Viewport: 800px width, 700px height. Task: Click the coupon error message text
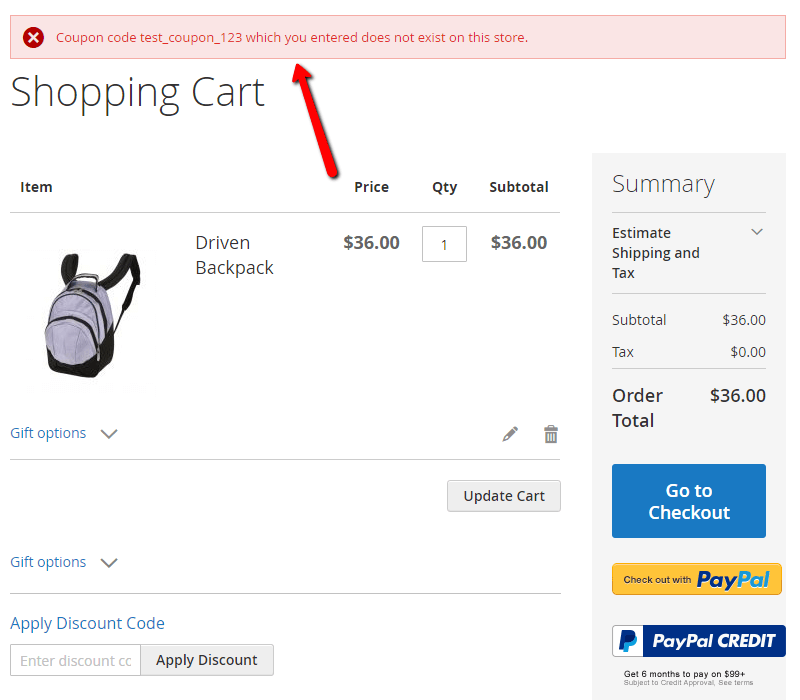coord(291,38)
